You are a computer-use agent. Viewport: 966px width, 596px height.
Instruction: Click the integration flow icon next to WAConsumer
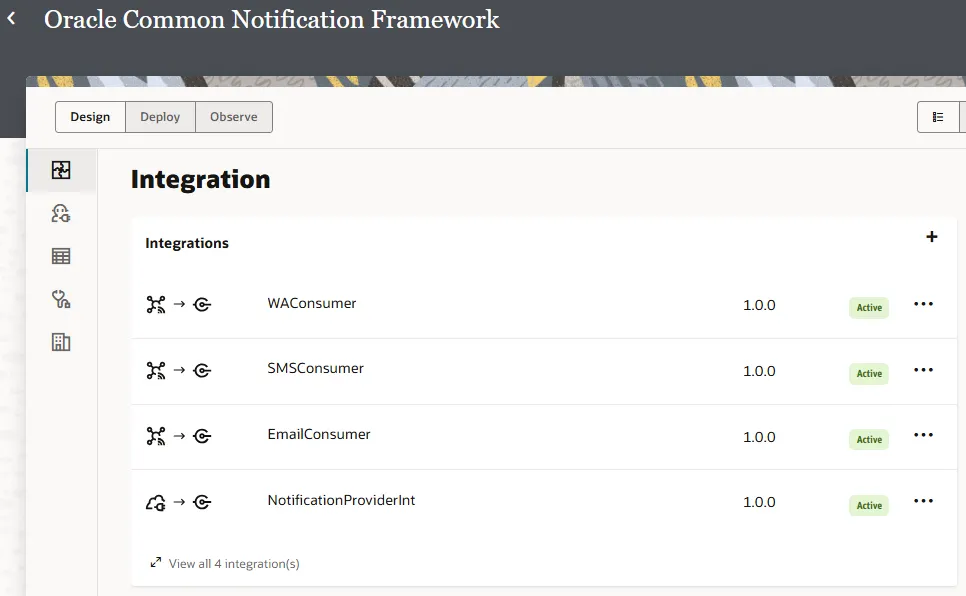click(x=155, y=306)
